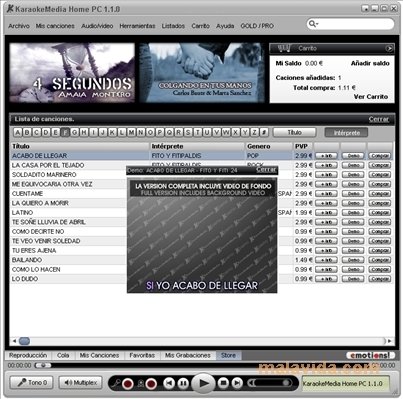
Task: Expand the Carrito panel arrow
Action: click(389, 48)
